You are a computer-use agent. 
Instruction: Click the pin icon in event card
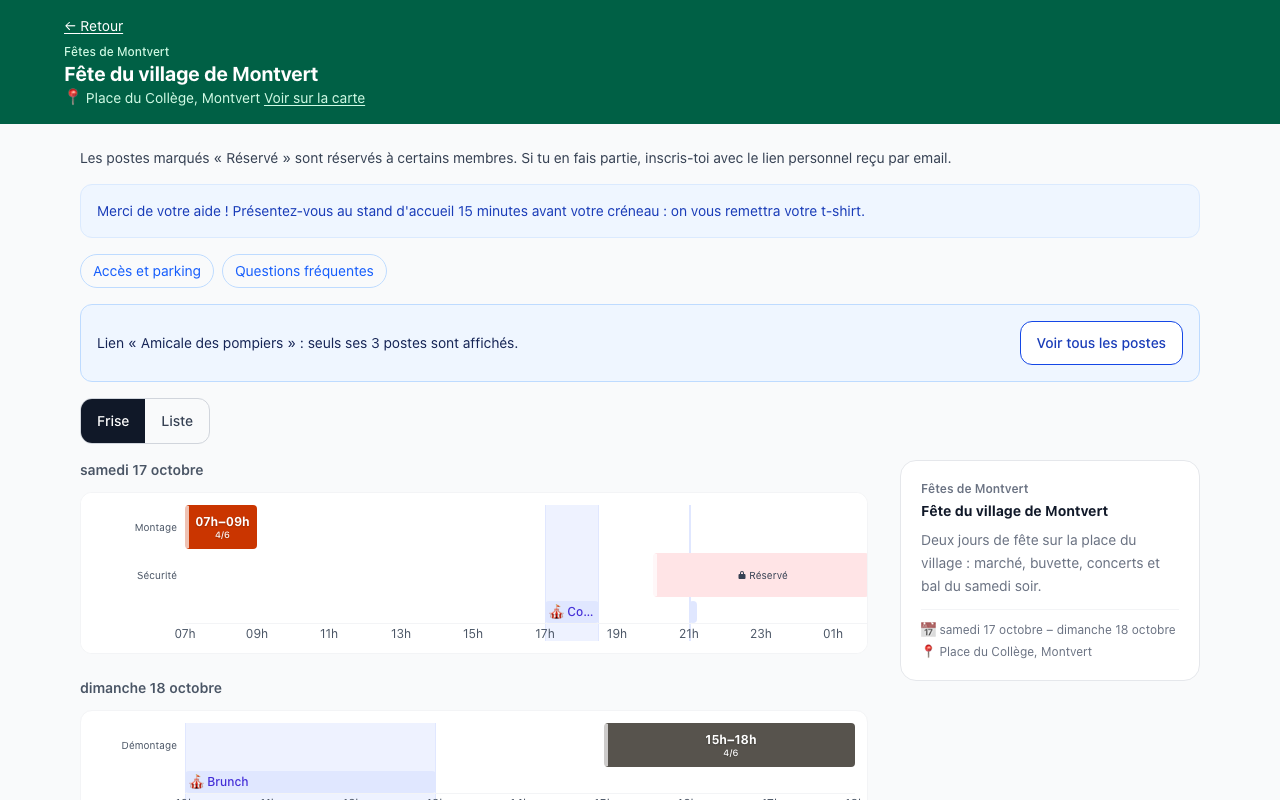pos(928,652)
